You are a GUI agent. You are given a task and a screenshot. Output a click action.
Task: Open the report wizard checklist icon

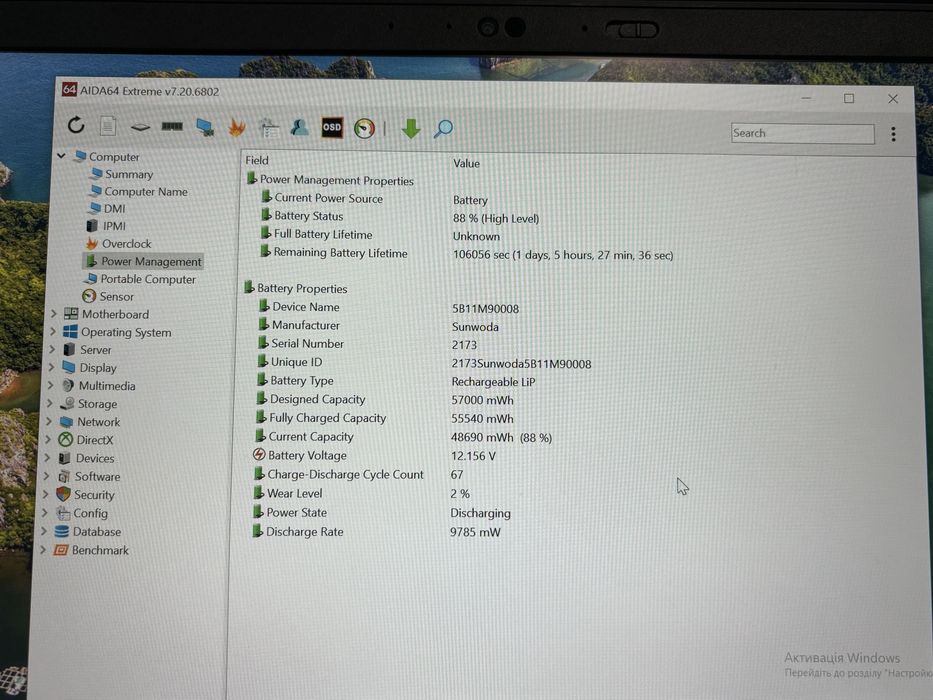click(x=269, y=128)
